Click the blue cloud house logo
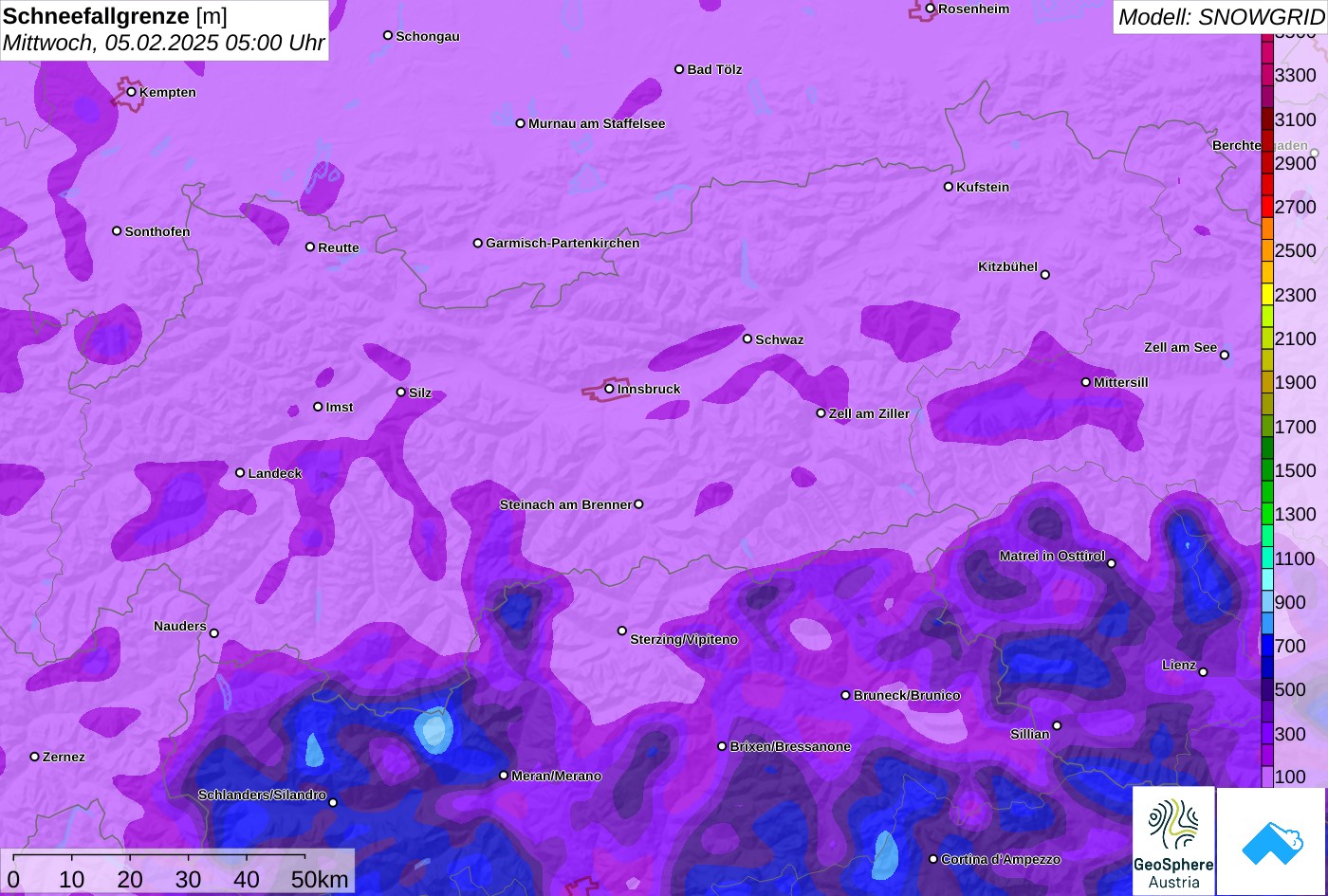1328x896 pixels. [1271, 840]
